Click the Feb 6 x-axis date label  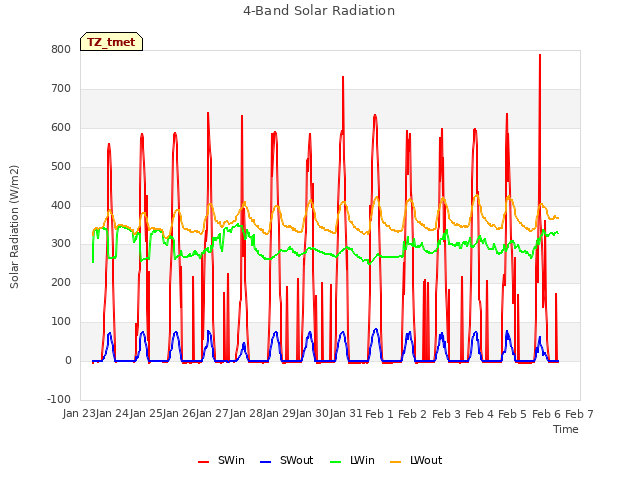[546, 414]
